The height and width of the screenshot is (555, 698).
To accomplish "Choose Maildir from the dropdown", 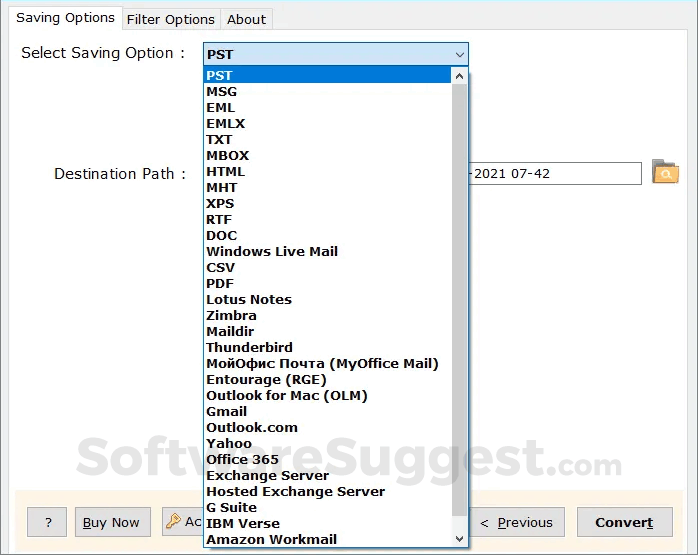I will [327, 332].
